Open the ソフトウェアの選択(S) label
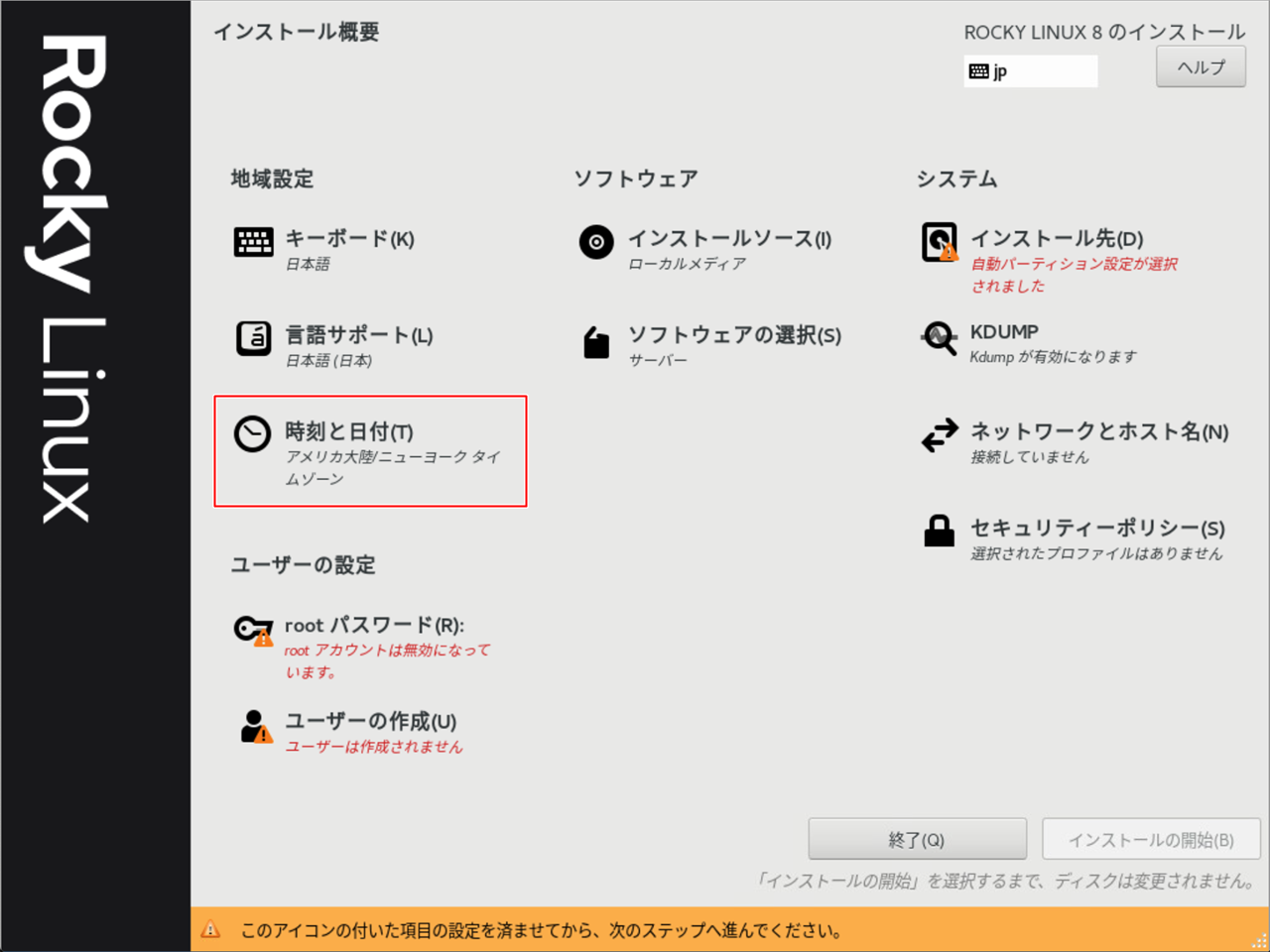Image resolution: width=1270 pixels, height=952 pixels. 734,335
